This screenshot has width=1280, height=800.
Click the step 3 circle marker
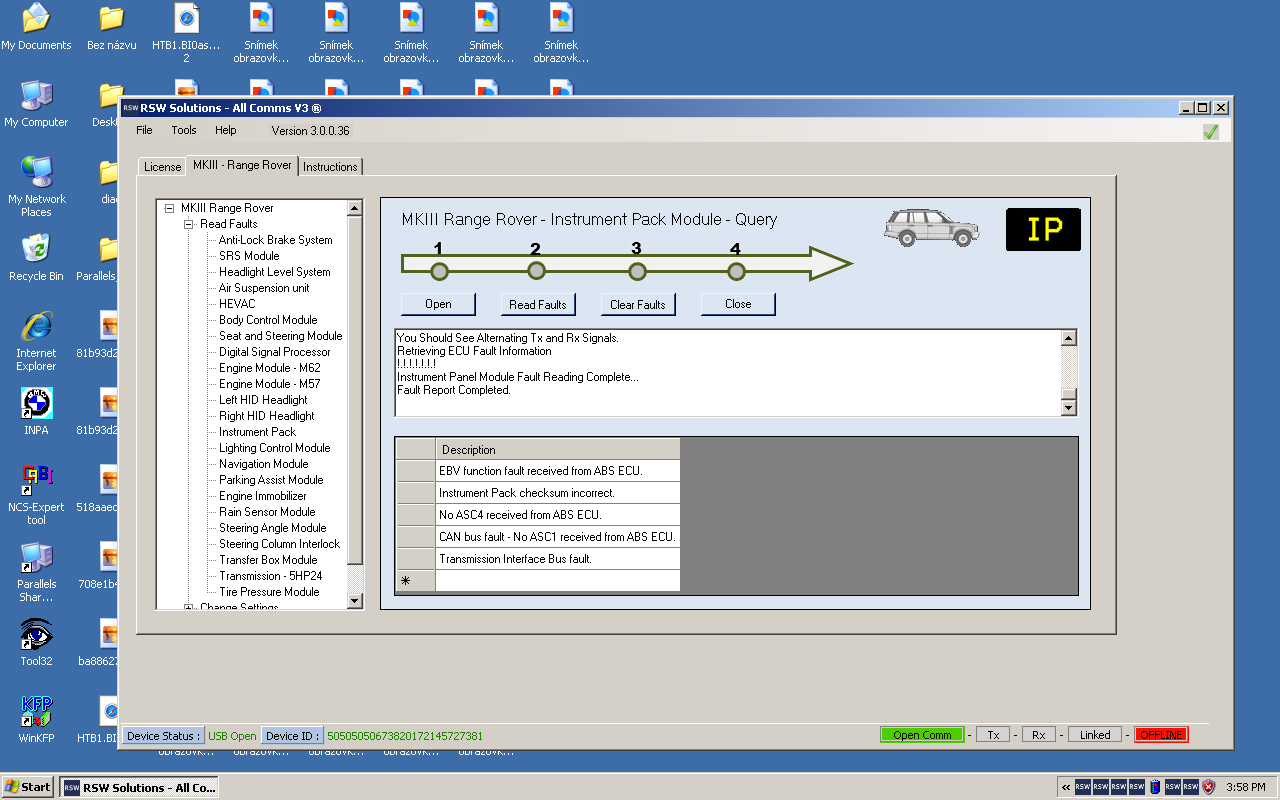click(637, 271)
